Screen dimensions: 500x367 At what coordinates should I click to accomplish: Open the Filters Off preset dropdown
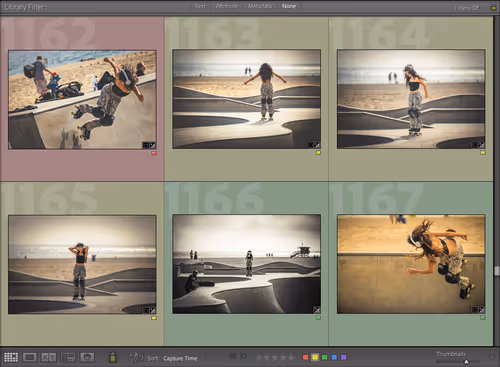467,7
